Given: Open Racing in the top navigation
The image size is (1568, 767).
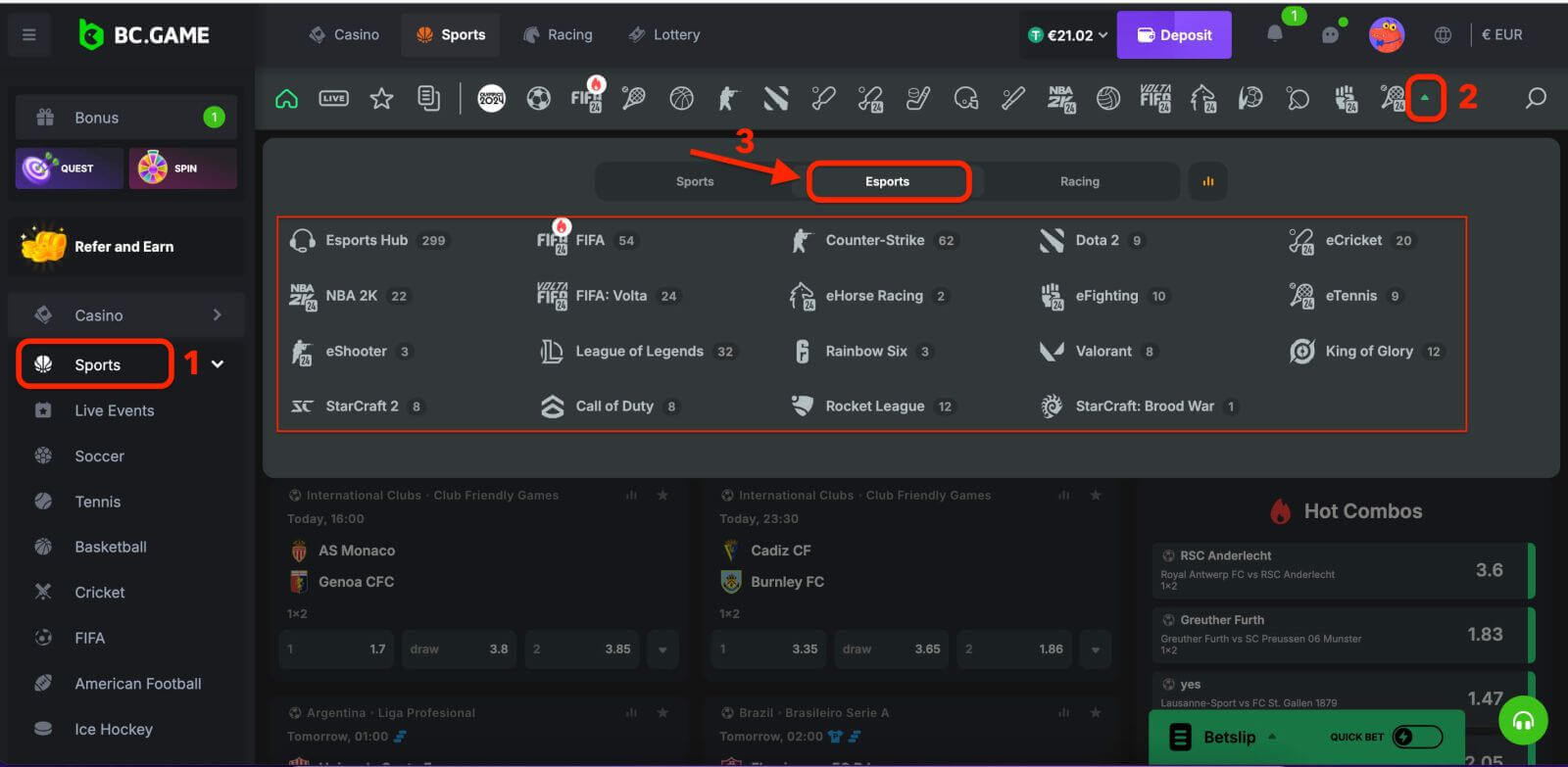Looking at the screenshot, I should click(x=558, y=35).
